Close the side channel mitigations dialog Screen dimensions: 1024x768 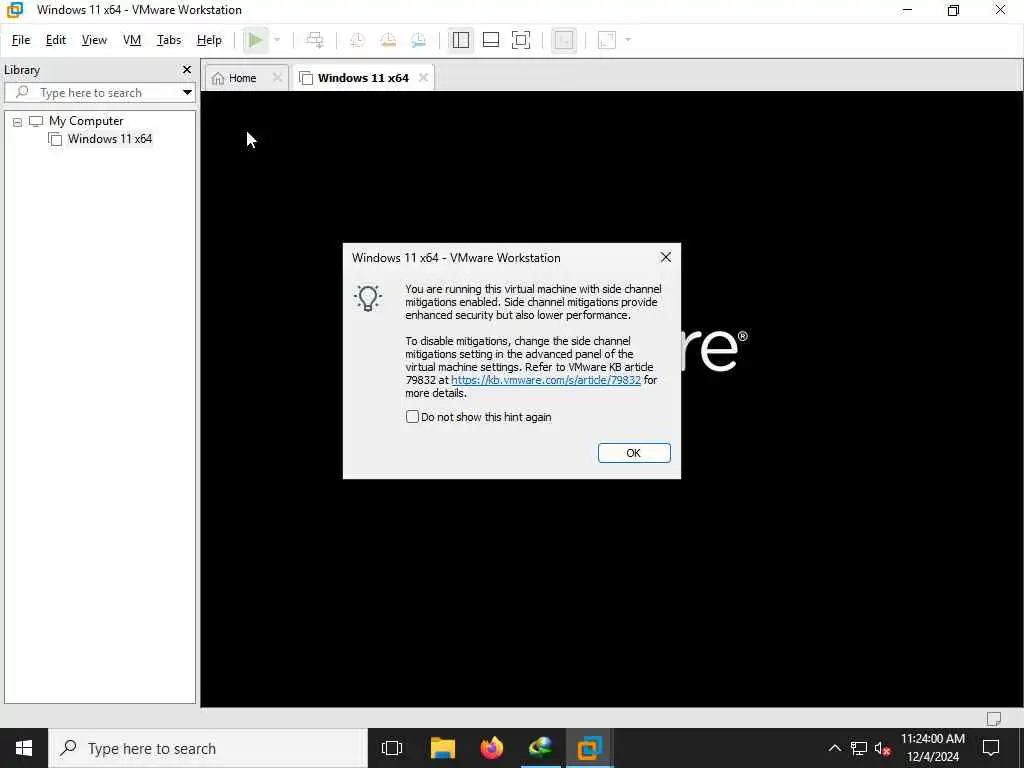pyautogui.click(x=665, y=257)
